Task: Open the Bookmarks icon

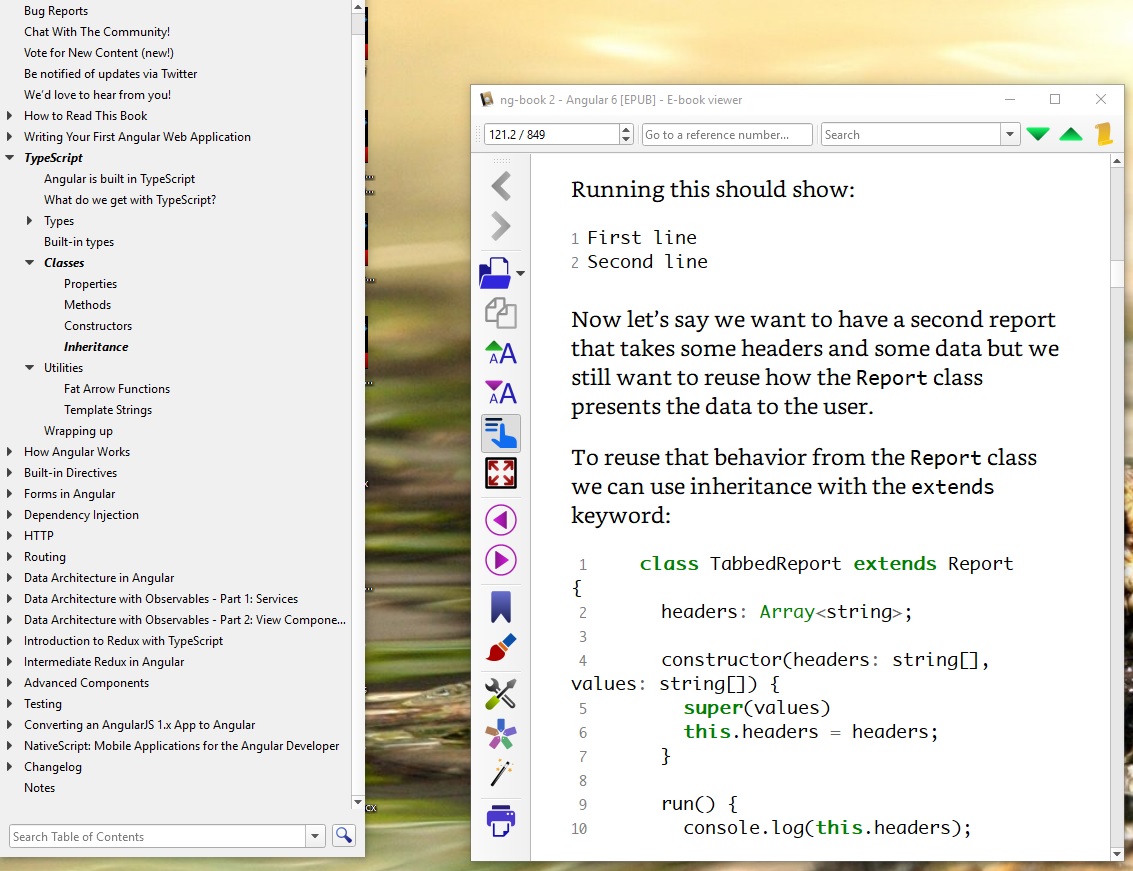Action: coord(501,607)
